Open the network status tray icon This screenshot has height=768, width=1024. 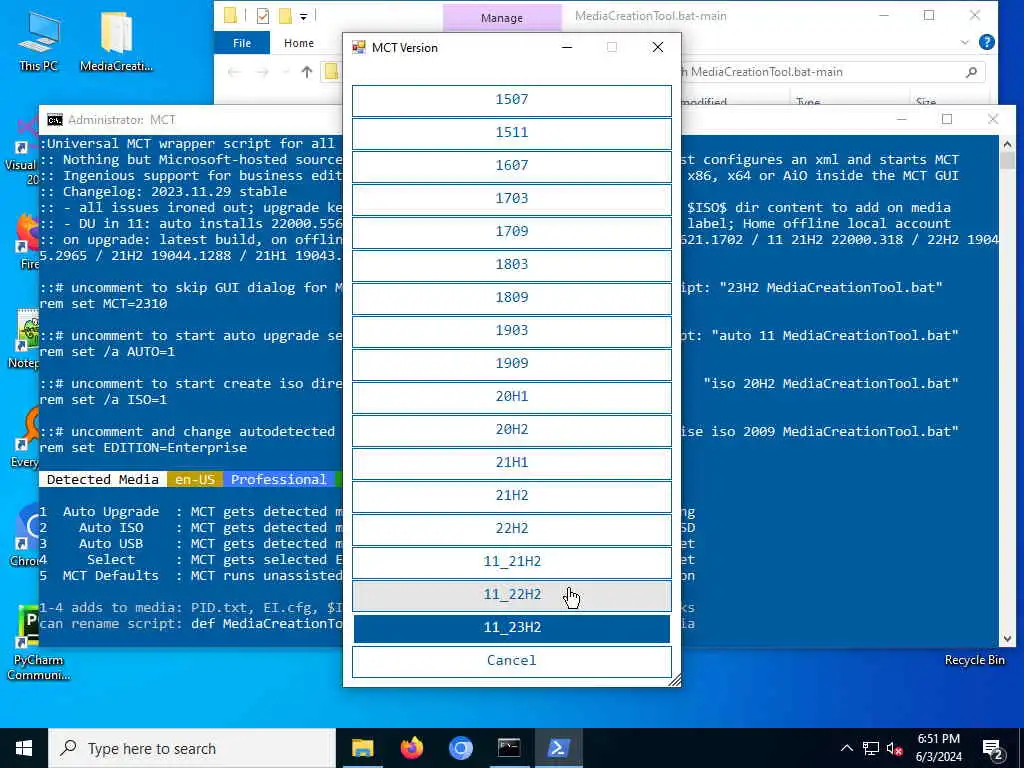tap(871, 748)
